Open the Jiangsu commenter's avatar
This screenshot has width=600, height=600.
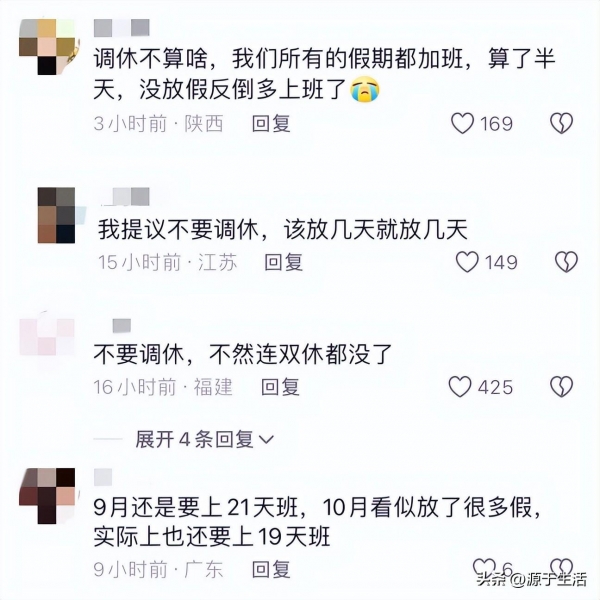(57, 215)
